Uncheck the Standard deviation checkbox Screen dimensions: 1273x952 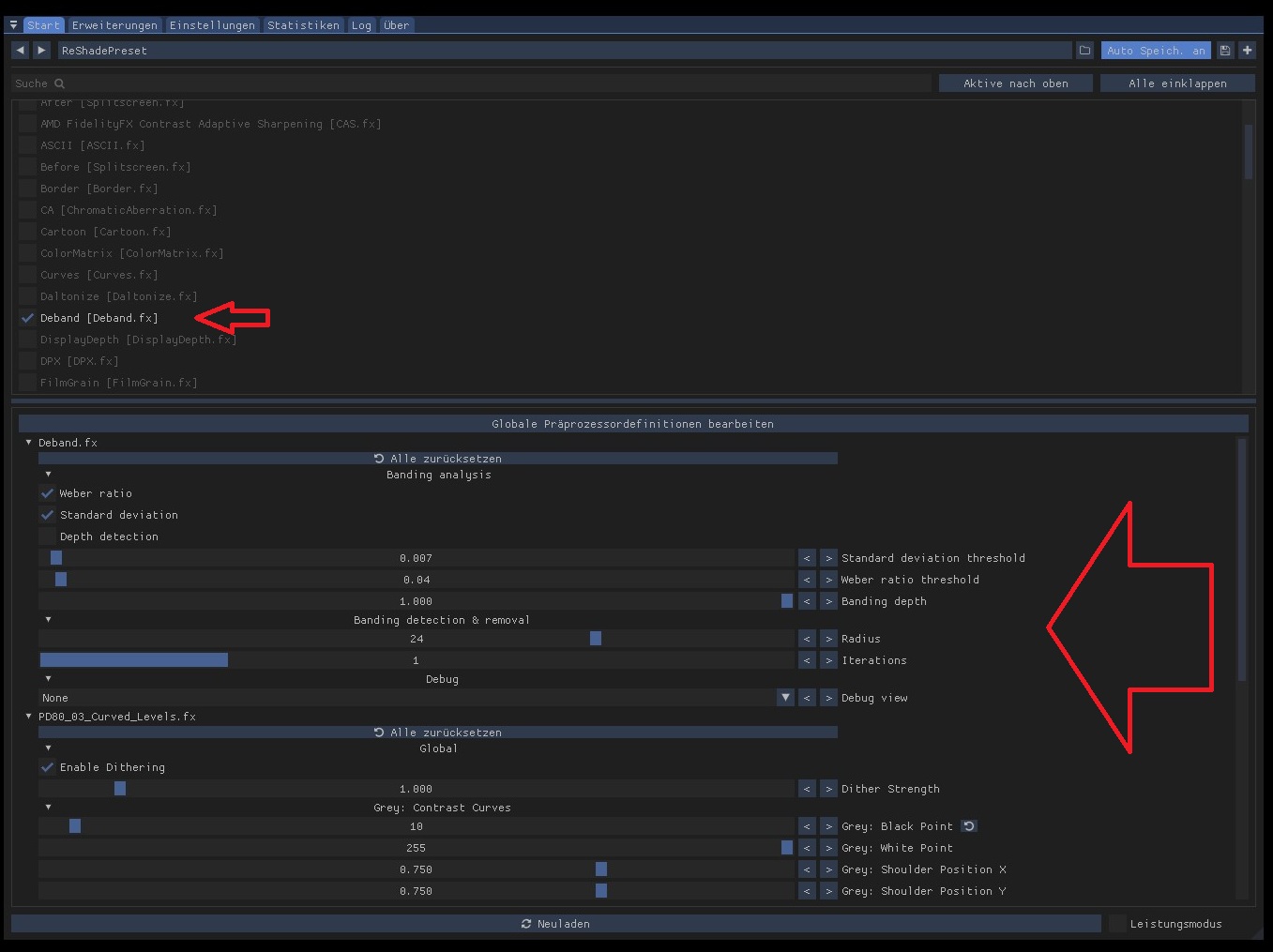point(47,515)
